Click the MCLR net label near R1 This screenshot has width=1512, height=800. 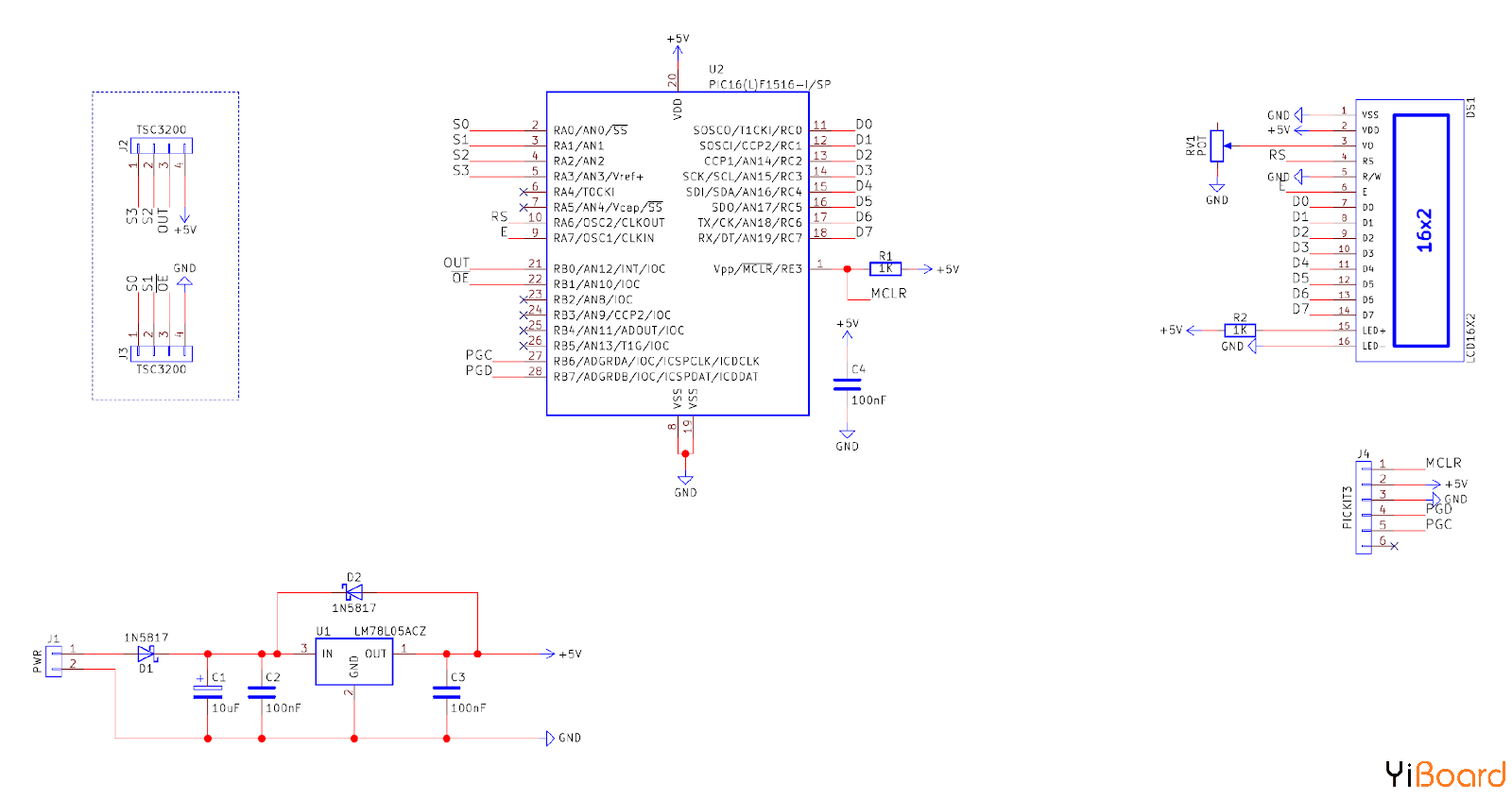pos(888,294)
